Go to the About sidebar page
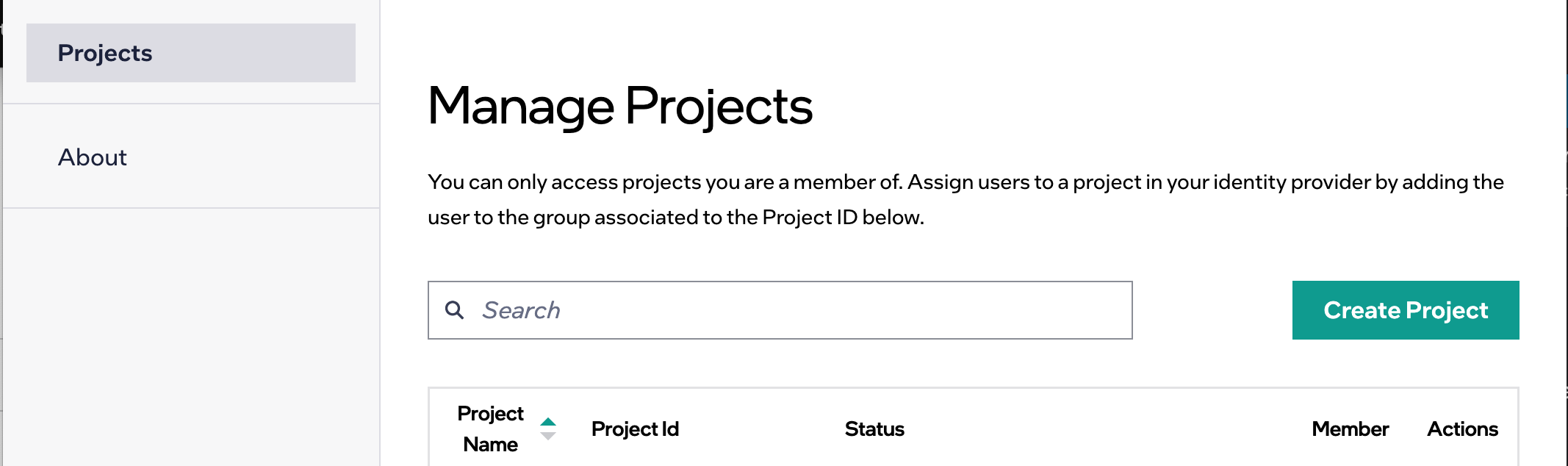 point(93,157)
